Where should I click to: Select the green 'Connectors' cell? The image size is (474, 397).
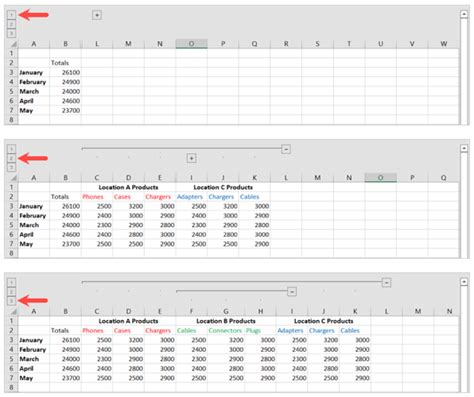coord(226,331)
